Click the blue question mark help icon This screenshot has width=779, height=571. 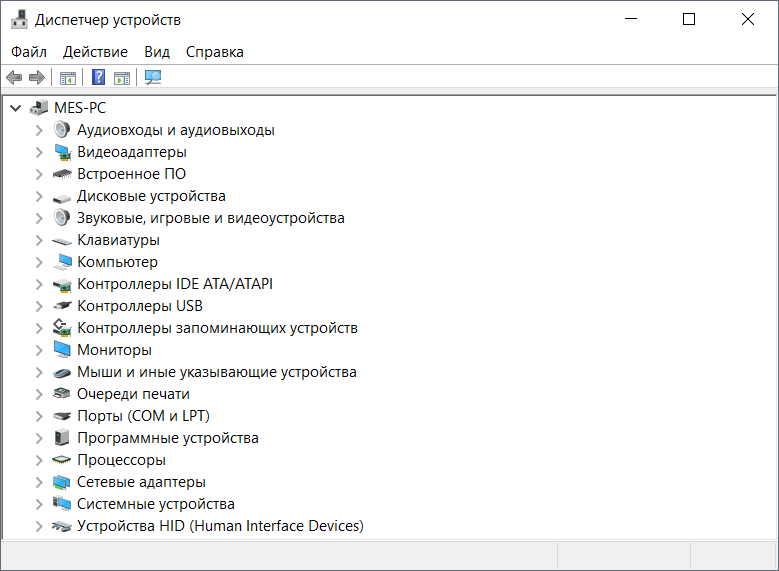(99, 78)
